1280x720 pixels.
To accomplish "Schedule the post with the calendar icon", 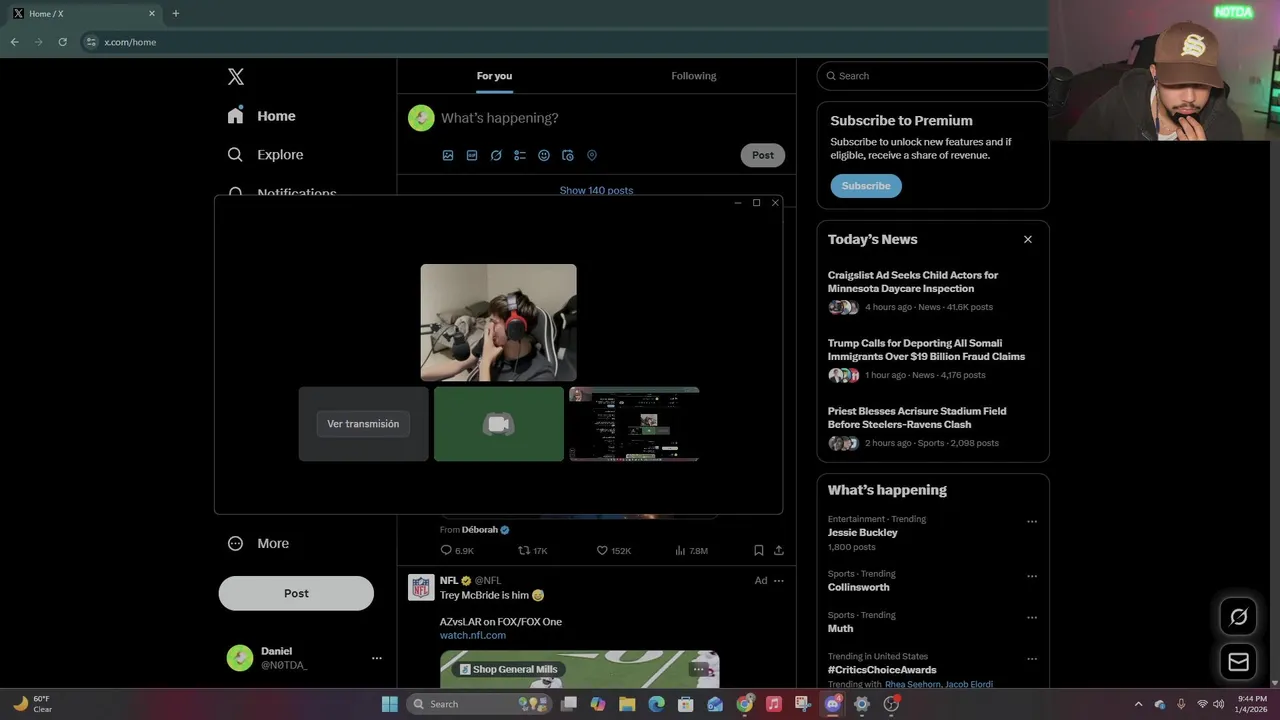I will [x=568, y=155].
